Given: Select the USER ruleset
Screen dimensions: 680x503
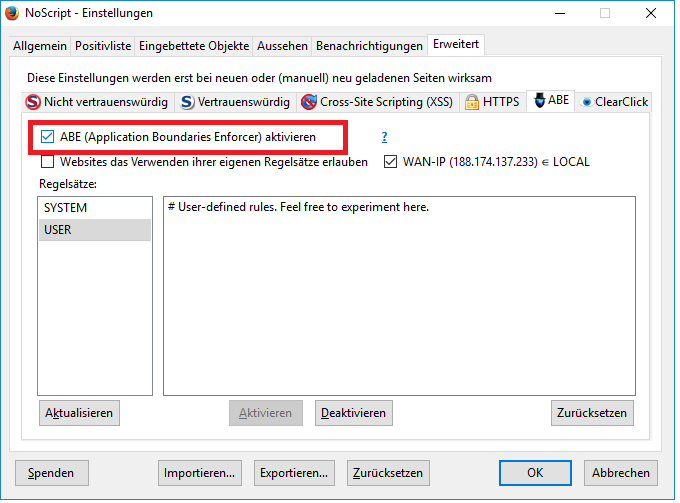Looking at the screenshot, I should pyautogui.click(x=58, y=230).
